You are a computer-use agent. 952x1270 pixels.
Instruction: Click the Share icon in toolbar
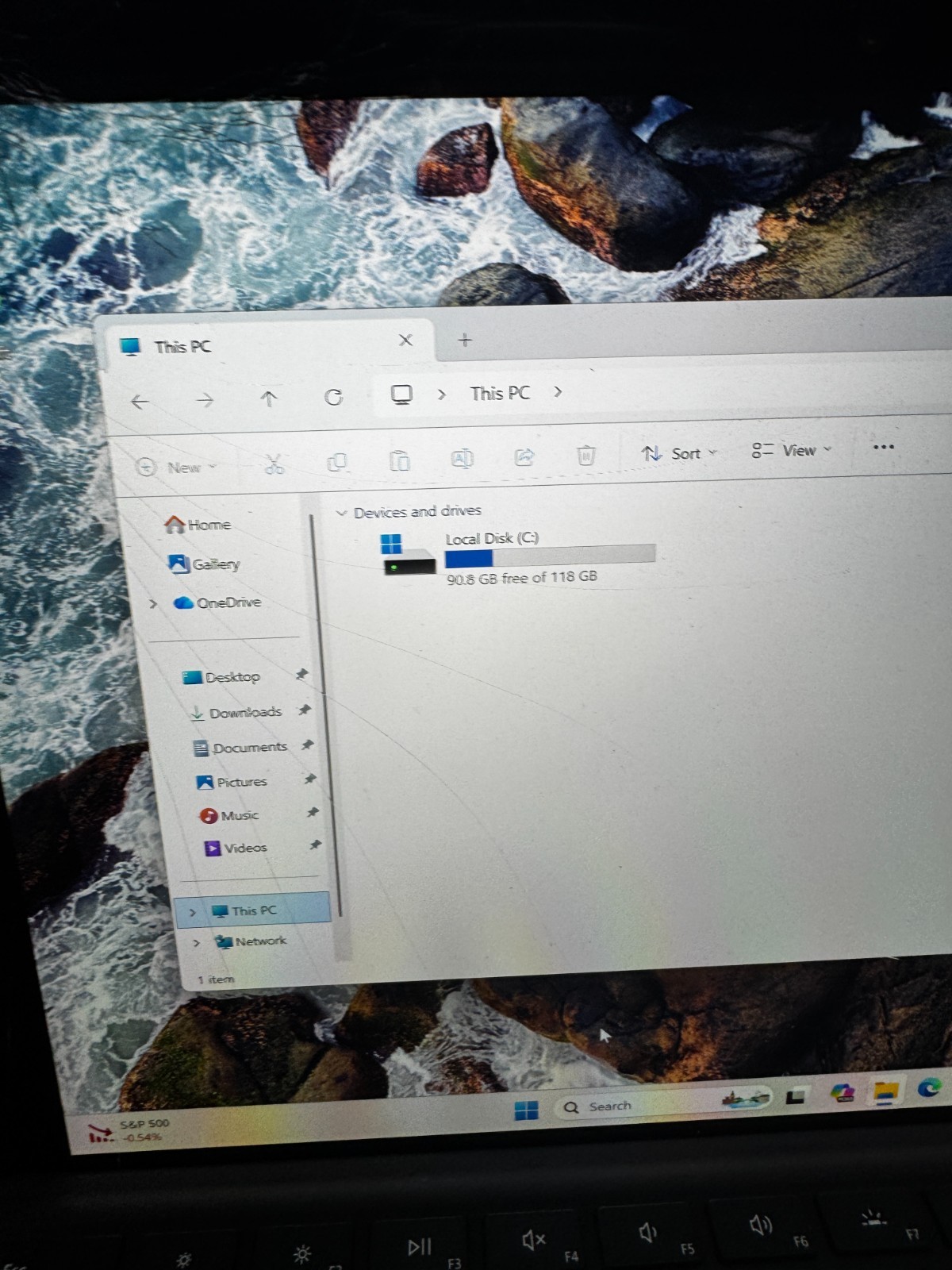524,456
